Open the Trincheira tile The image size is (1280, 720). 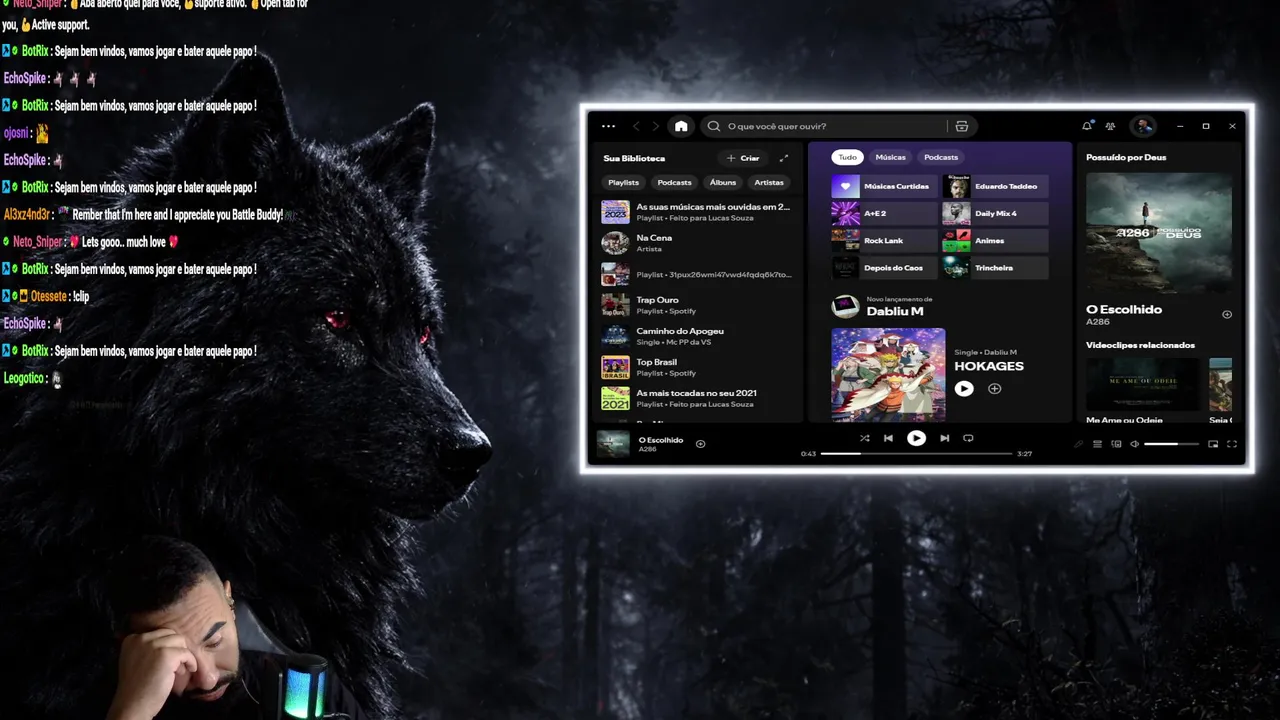pos(995,267)
